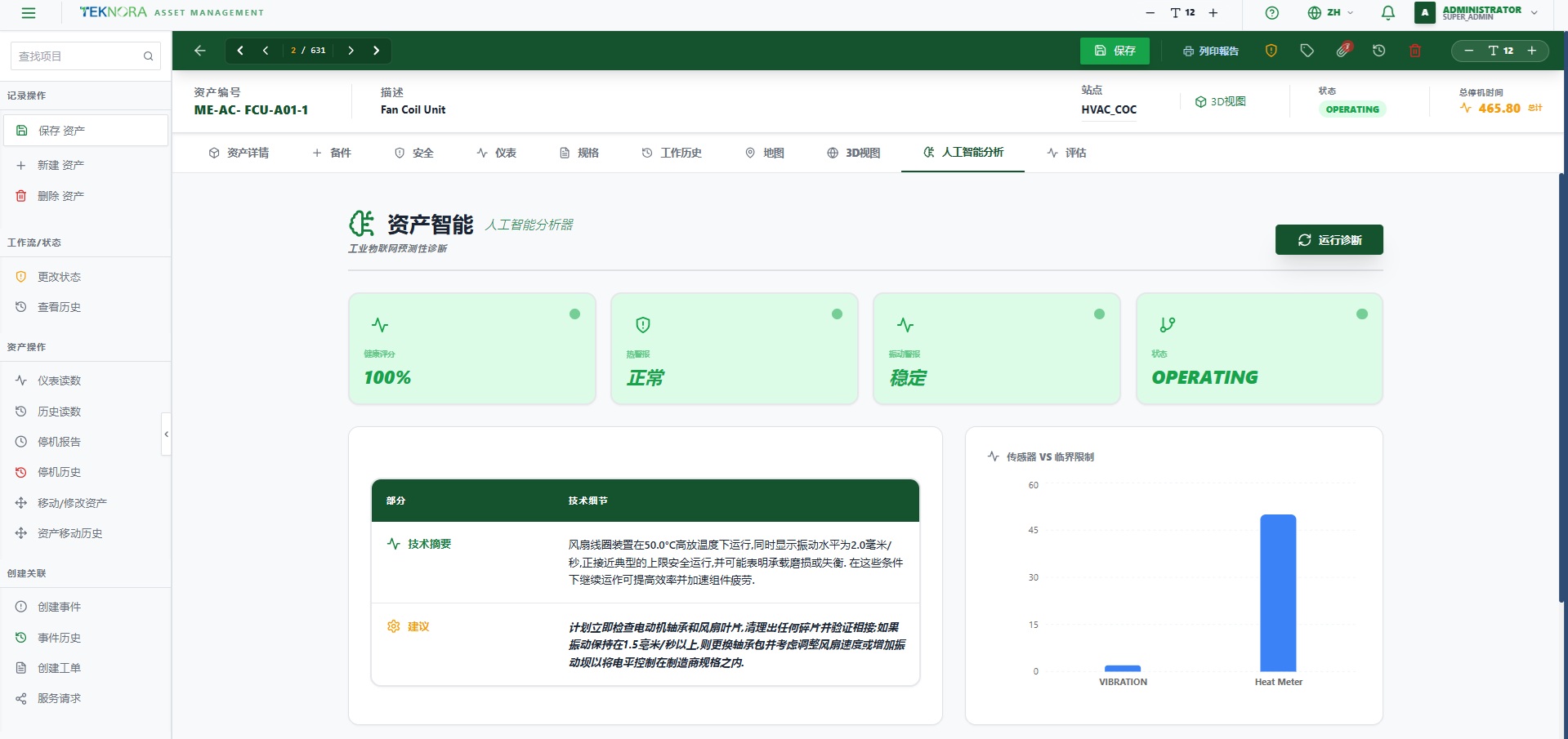
Task: Click the 振动警报 稳定 card
Action: tap(997, 349)
